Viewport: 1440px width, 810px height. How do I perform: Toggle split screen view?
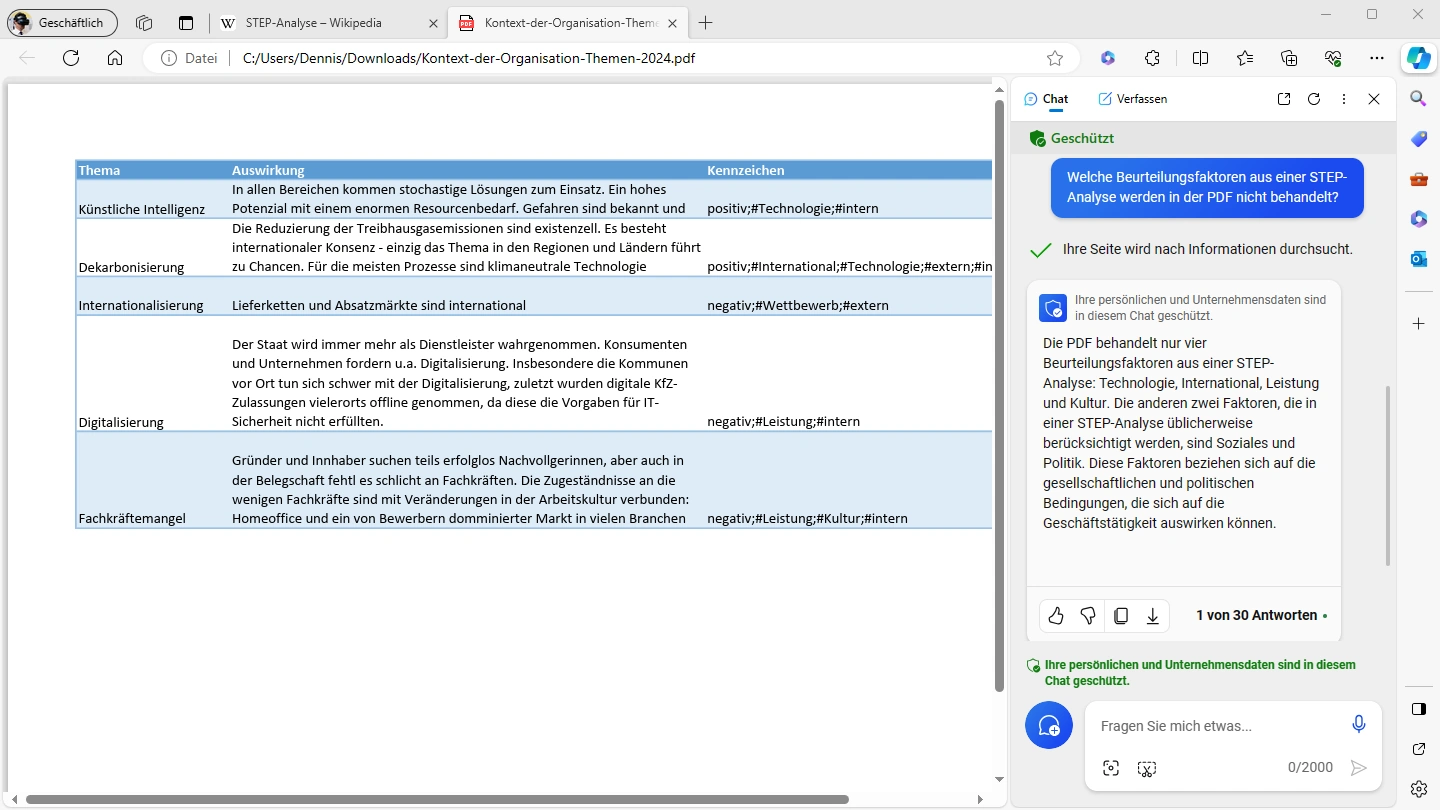pos(1200,58)
